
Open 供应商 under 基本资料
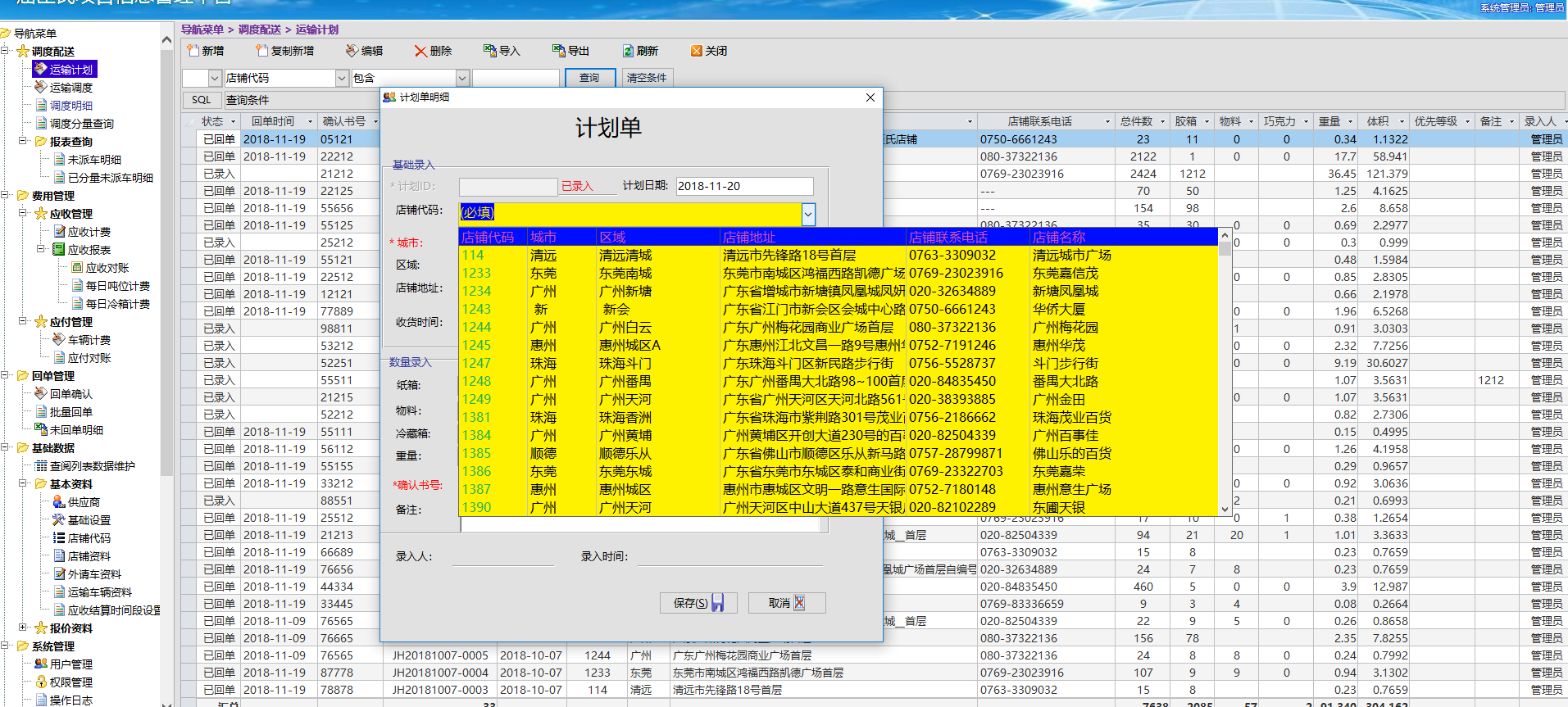[x=84, y=502]
